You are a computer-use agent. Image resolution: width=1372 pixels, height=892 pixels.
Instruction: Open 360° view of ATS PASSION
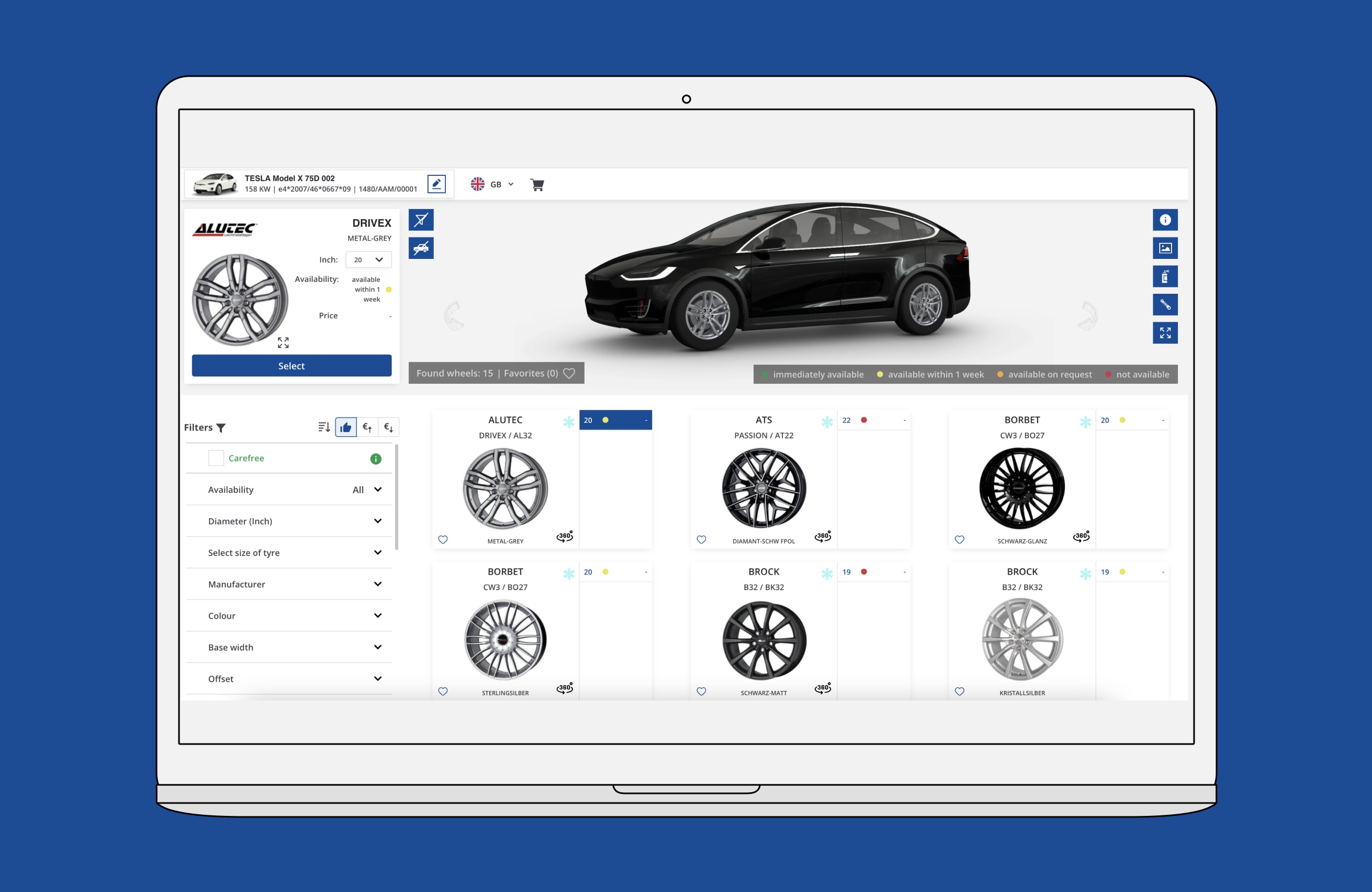tap(823, 536)
